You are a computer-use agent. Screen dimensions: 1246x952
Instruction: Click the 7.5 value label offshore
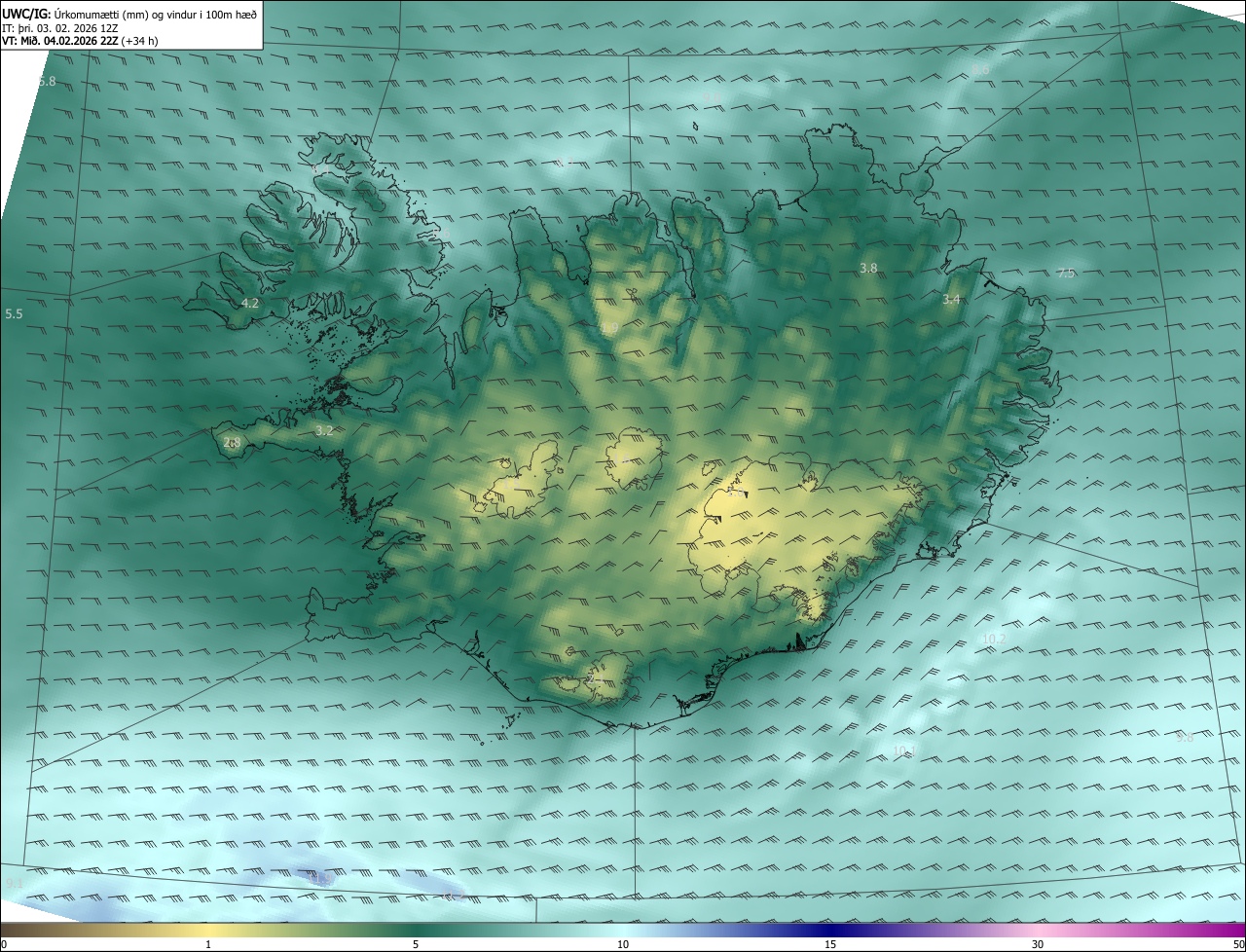pyautogui.click(x=1066, y=274)
